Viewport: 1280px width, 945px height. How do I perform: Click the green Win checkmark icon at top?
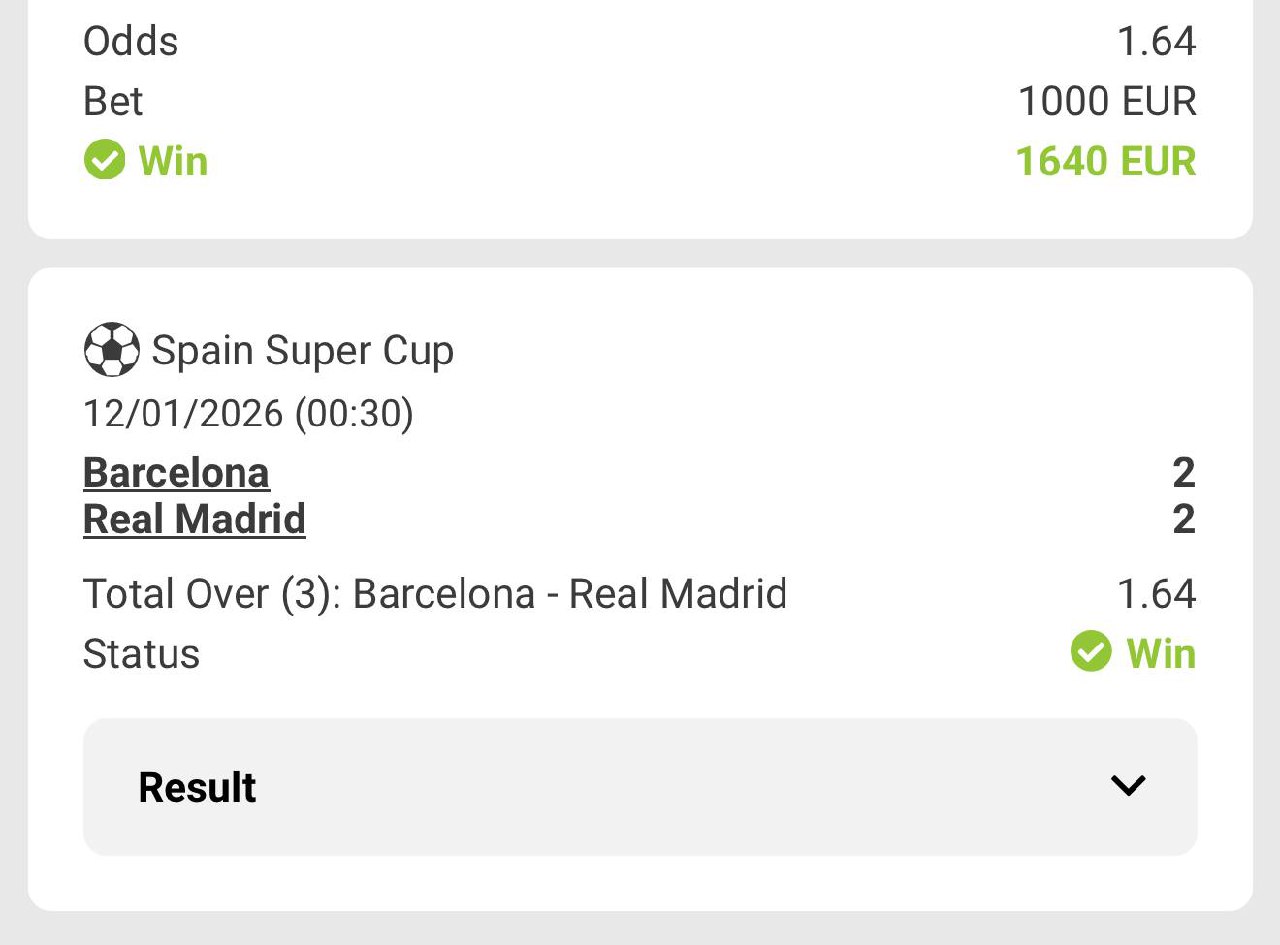(x=104, y=160)
